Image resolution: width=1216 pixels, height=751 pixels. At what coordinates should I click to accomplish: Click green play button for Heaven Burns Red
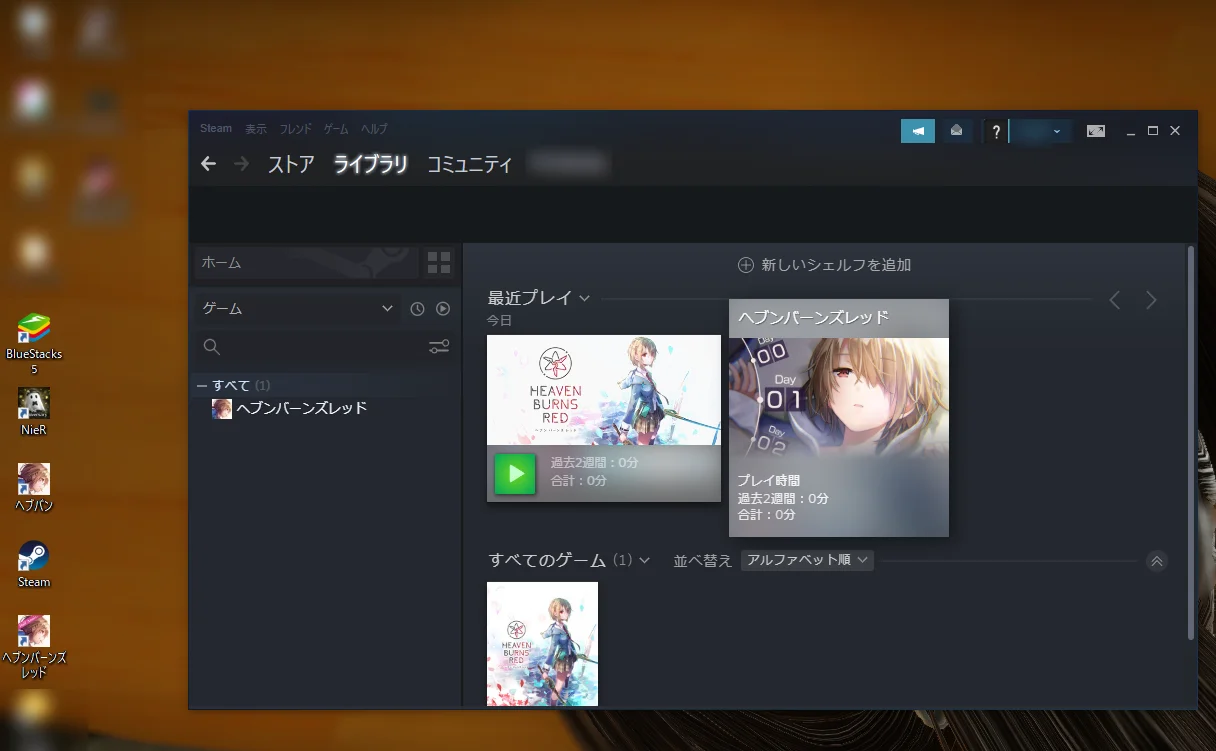pos(516,473)
